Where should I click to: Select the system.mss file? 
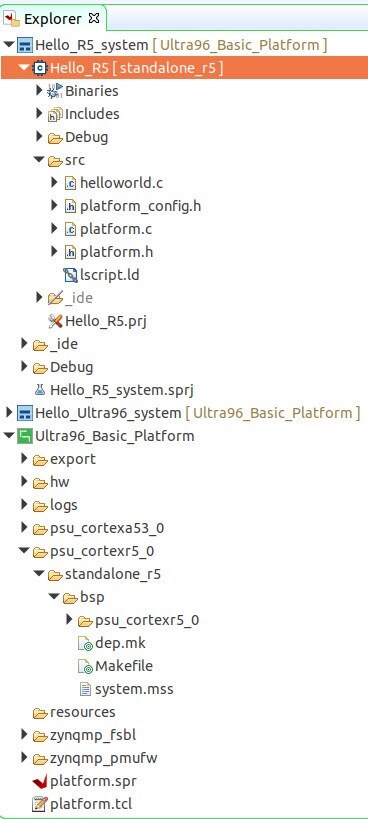click(x=126, y=689)
